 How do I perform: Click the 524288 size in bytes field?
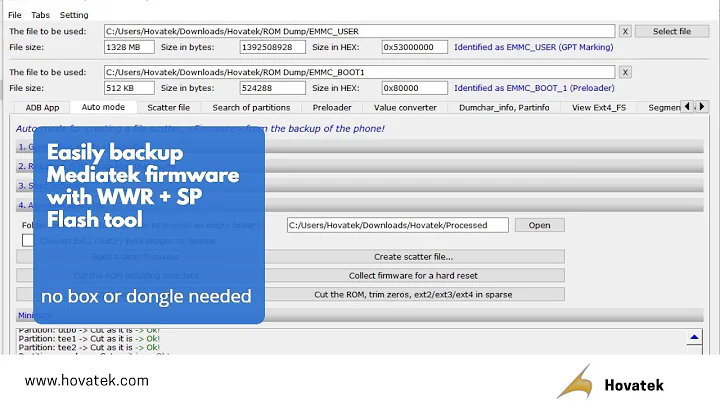pos(272,88)
